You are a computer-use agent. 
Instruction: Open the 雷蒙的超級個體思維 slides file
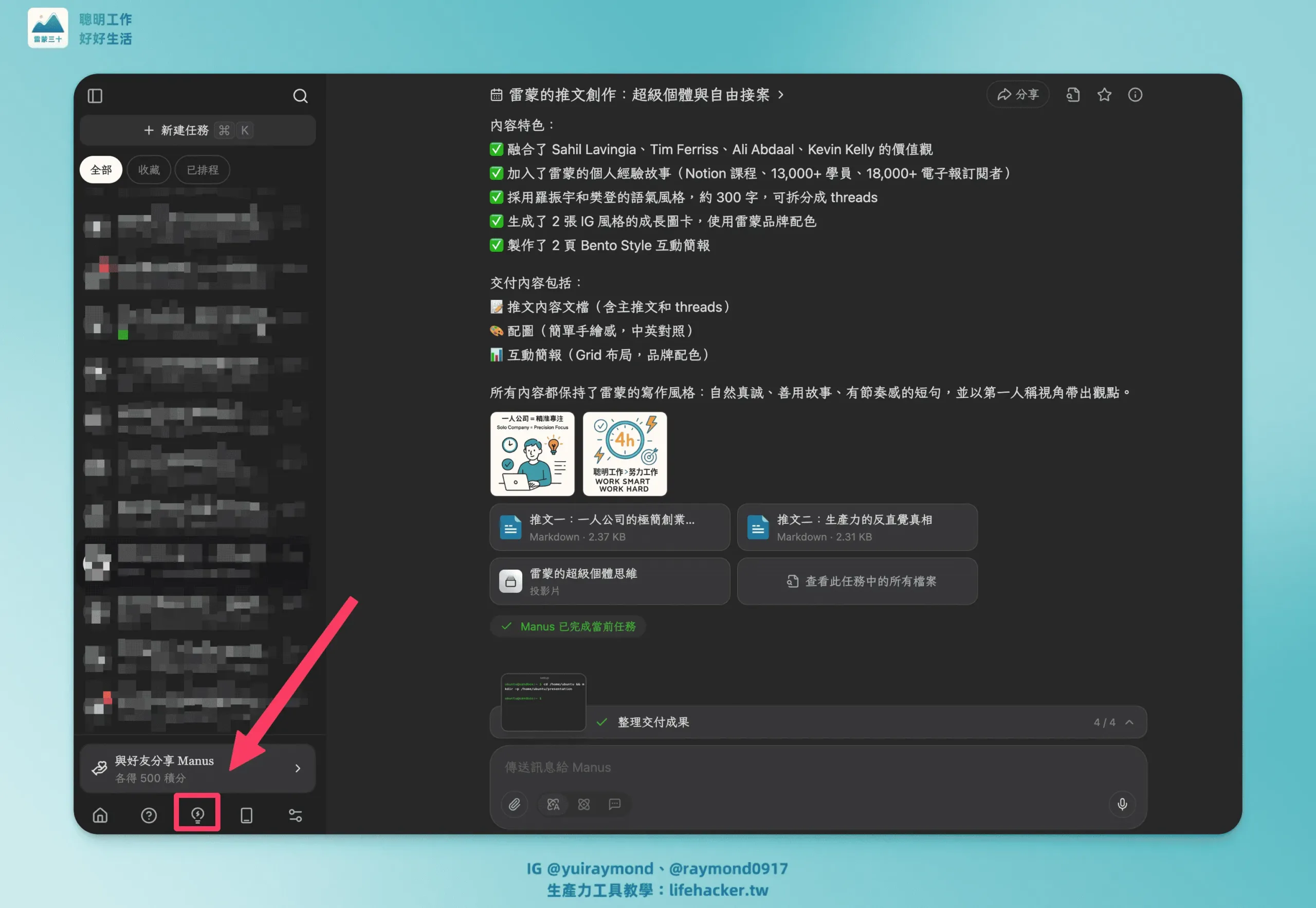tap(610, 582)
